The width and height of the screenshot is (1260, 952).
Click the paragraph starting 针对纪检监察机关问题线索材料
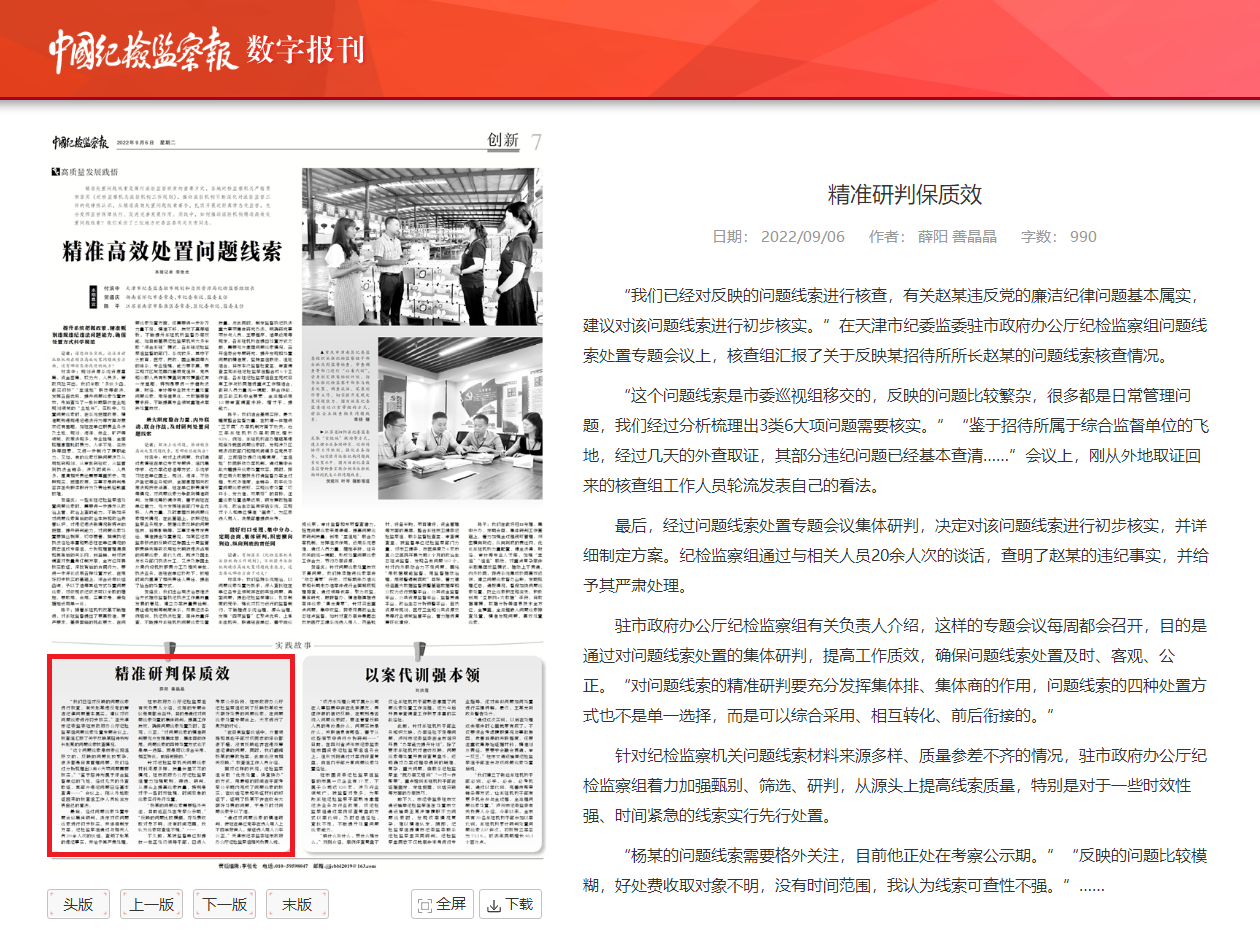pyautogui.click(x=897, y=786)
